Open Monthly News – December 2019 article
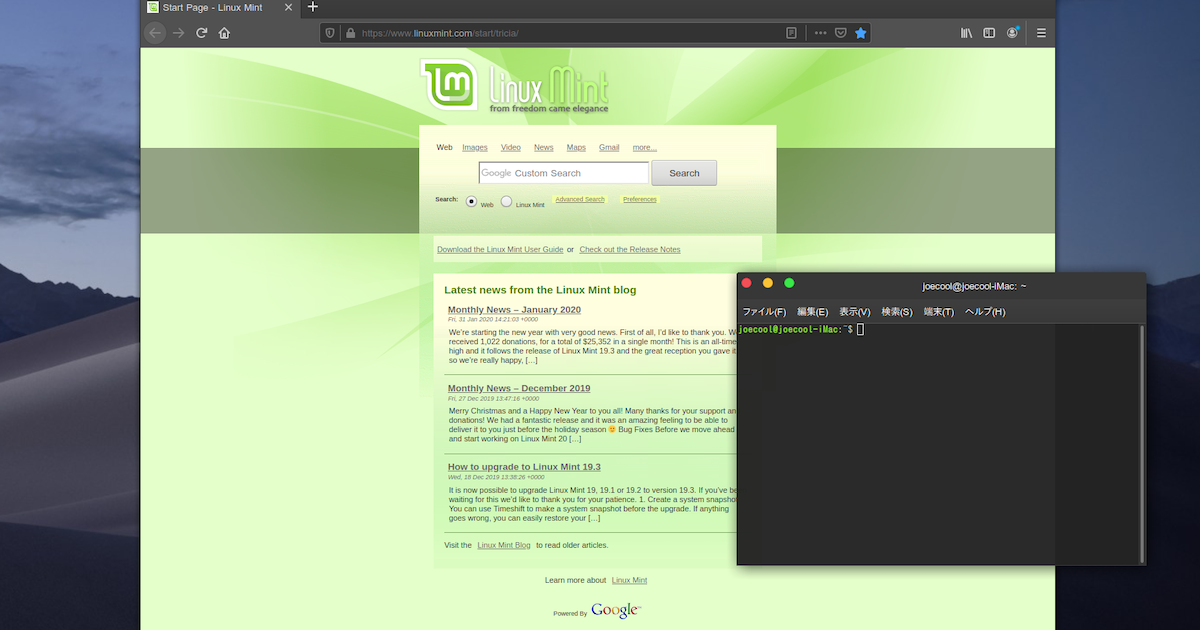The image size is (1200, 630). pyautogui.click(x=519, y=388)
